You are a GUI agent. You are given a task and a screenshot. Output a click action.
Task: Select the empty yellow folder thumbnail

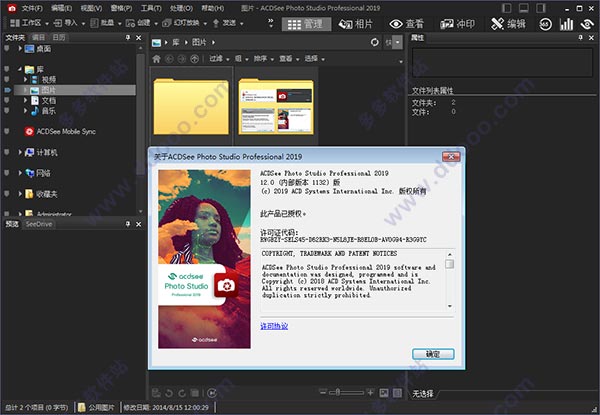pyautogui.click(x=191, y=106)
